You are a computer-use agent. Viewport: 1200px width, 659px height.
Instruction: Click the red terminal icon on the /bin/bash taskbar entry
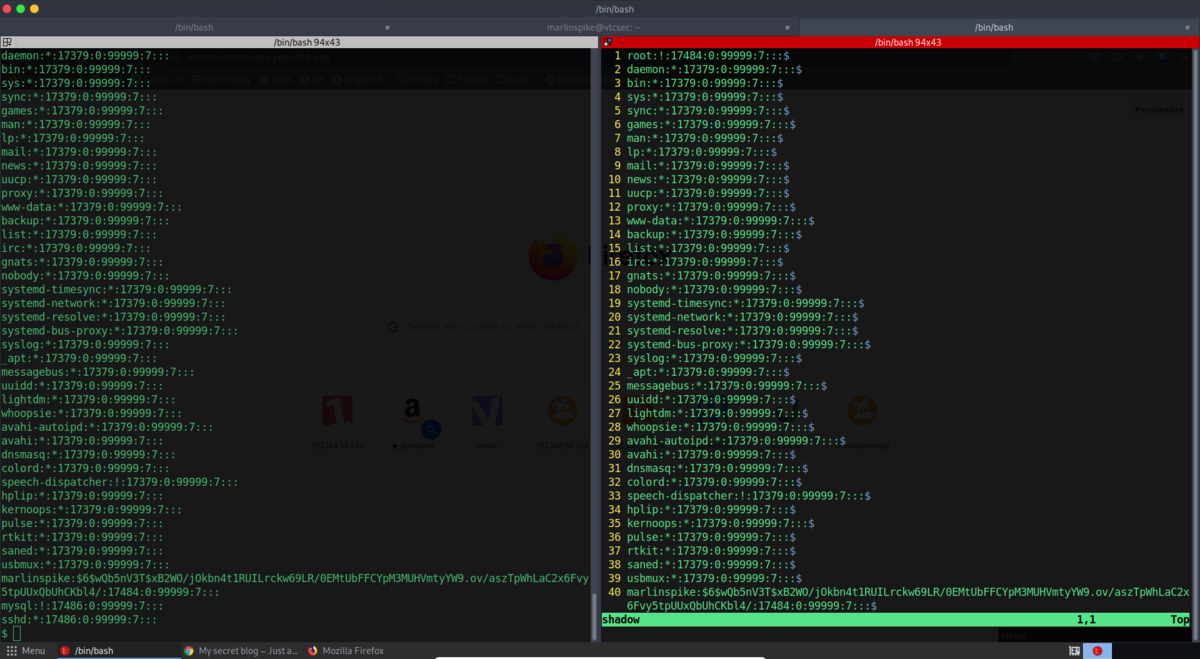point(66,650)
